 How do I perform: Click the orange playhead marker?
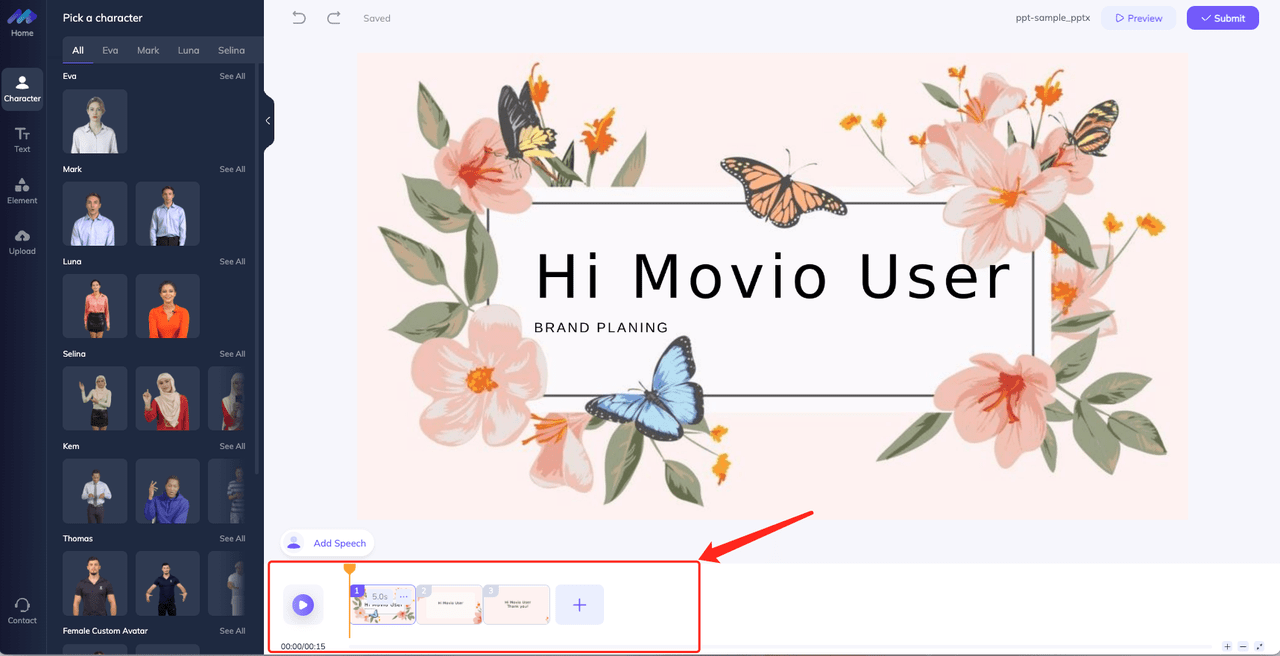coord(349,568)
